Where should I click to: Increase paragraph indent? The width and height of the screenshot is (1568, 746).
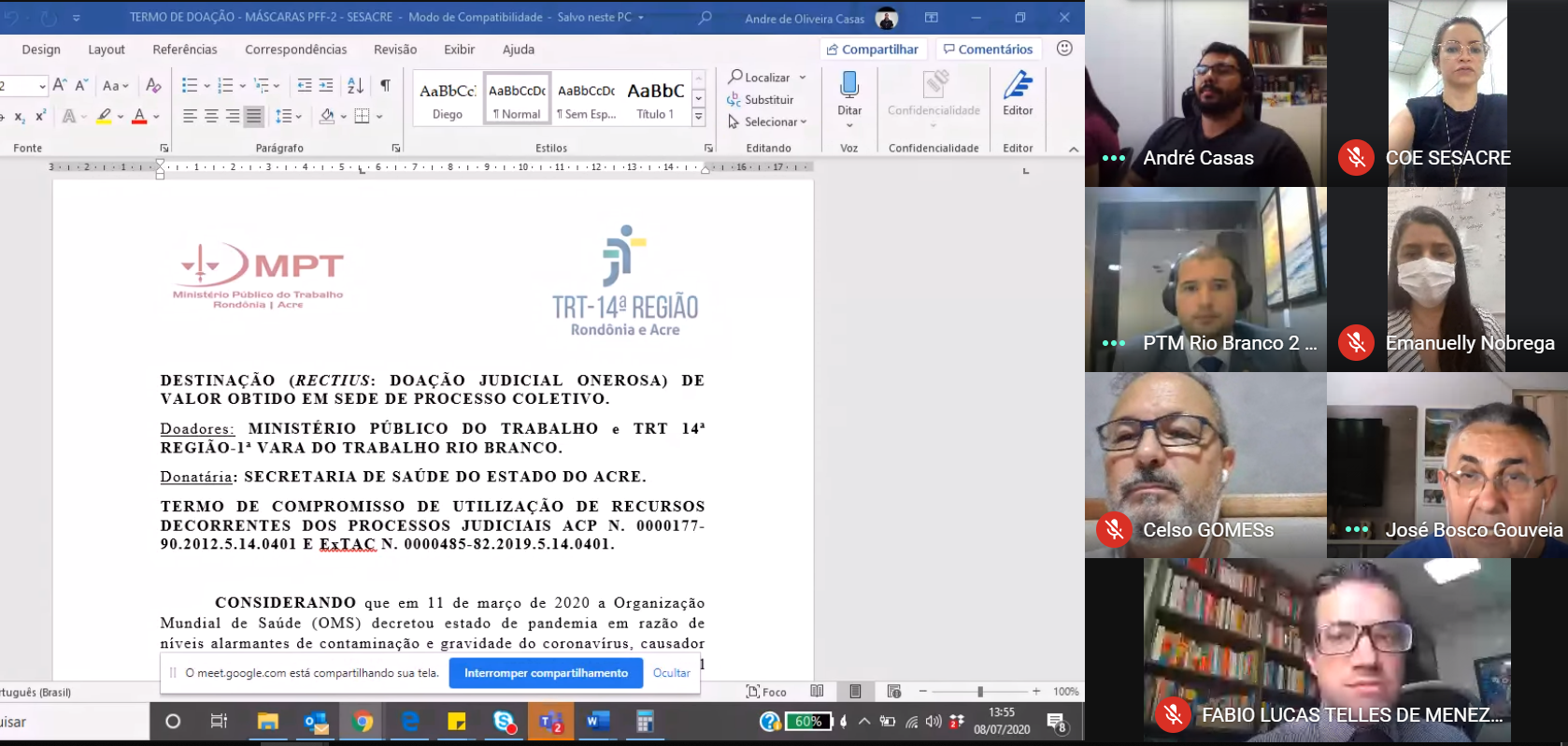point(326,85)
